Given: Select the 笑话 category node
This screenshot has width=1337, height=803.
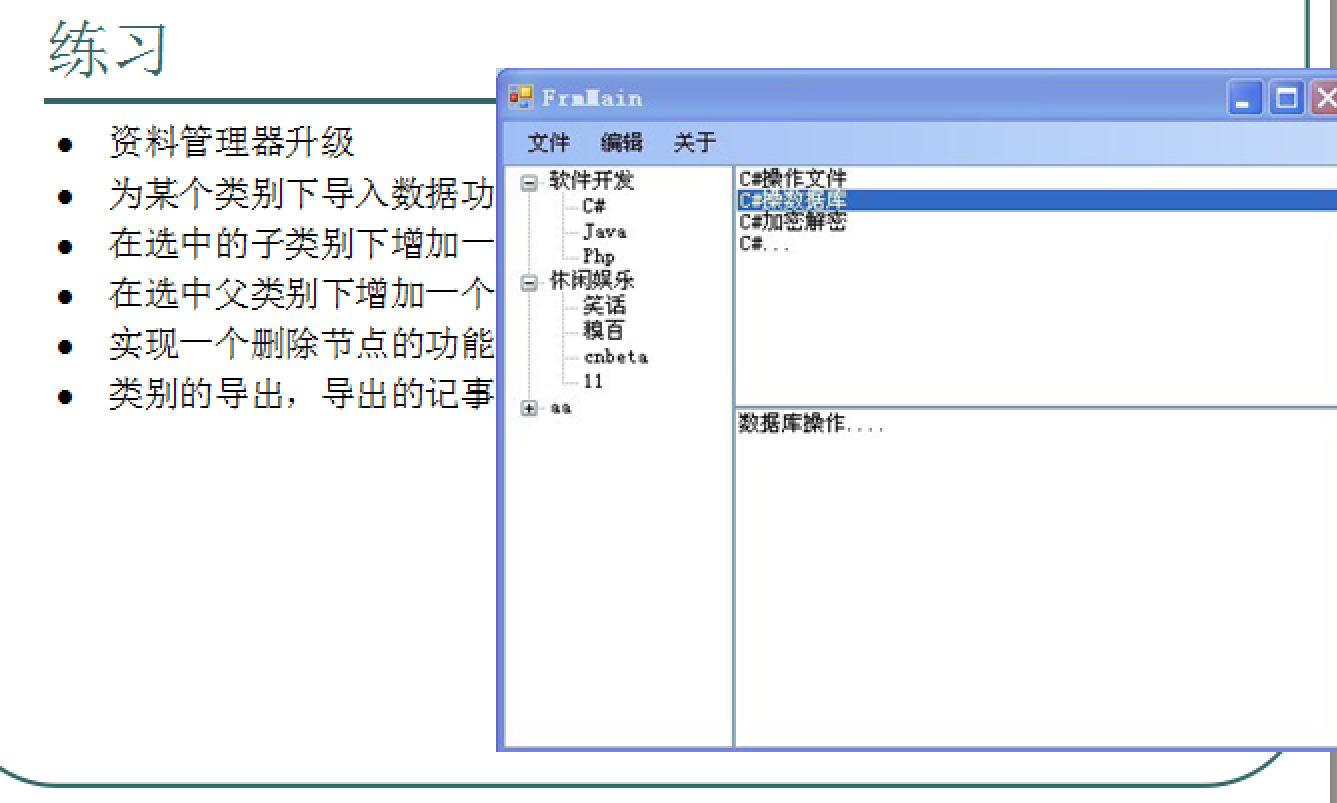Looking at the screenshot, I should tap(604, 306).
